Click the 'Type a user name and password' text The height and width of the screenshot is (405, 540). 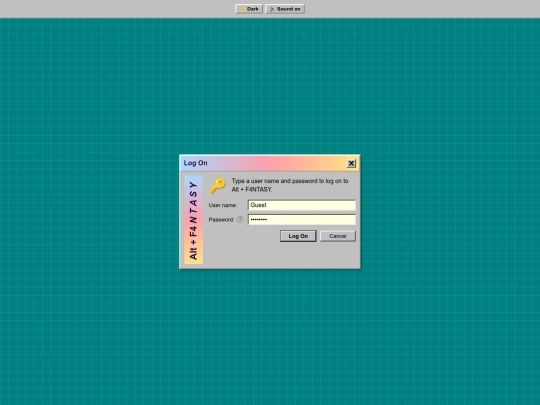pyautogui.click(x=290, y=185)
